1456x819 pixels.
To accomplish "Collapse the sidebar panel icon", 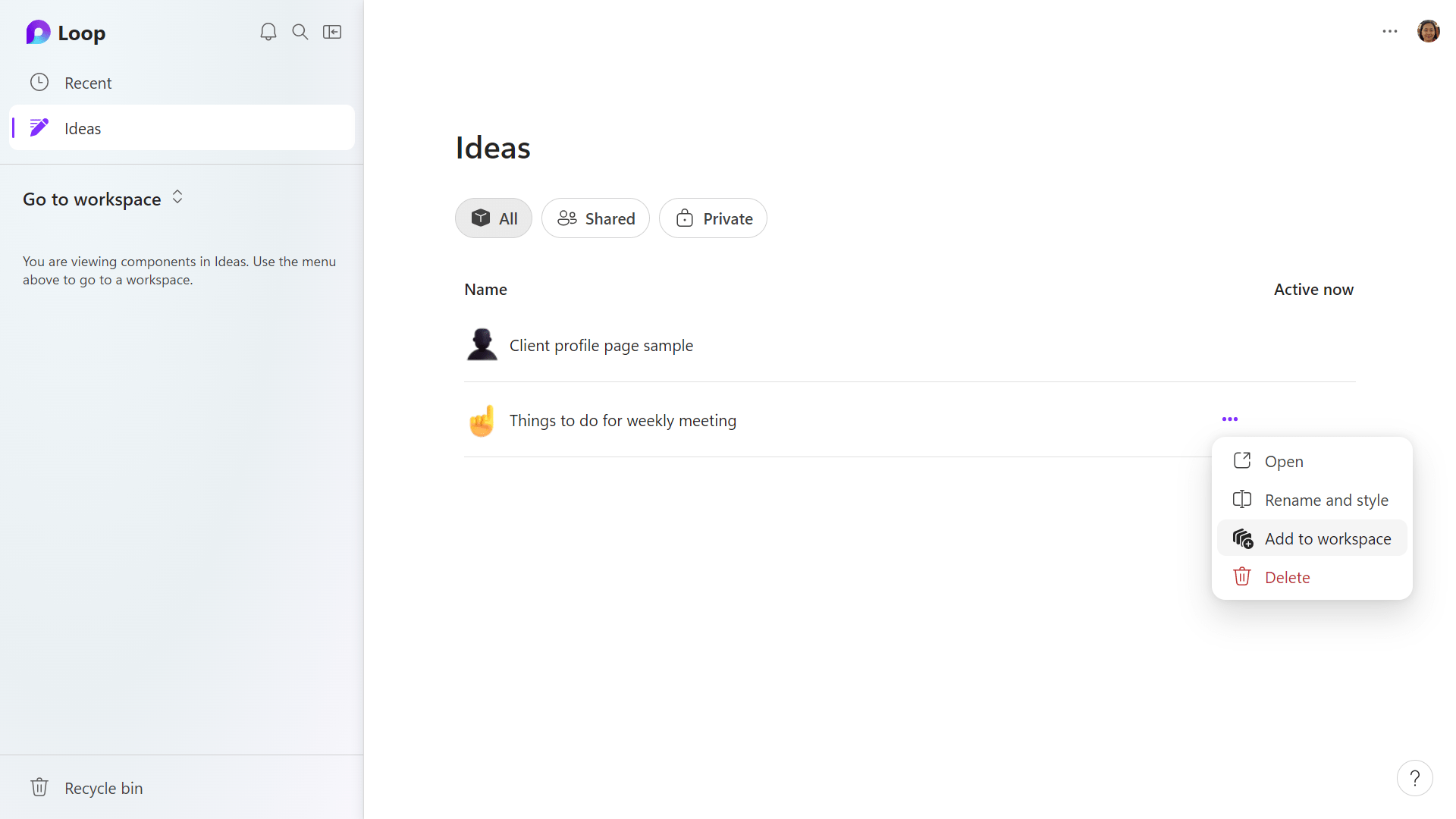I will 332,32.
